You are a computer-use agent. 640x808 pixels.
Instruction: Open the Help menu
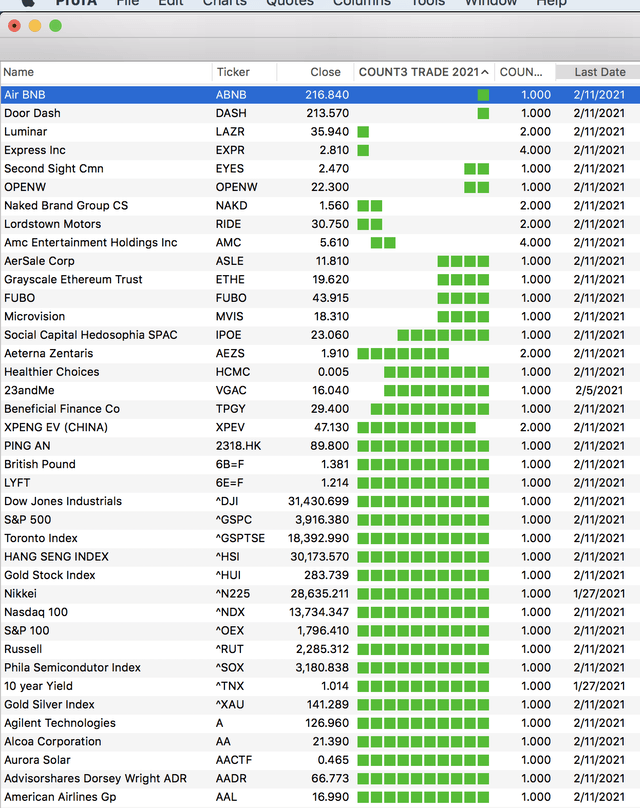click(x=551, y=3)
